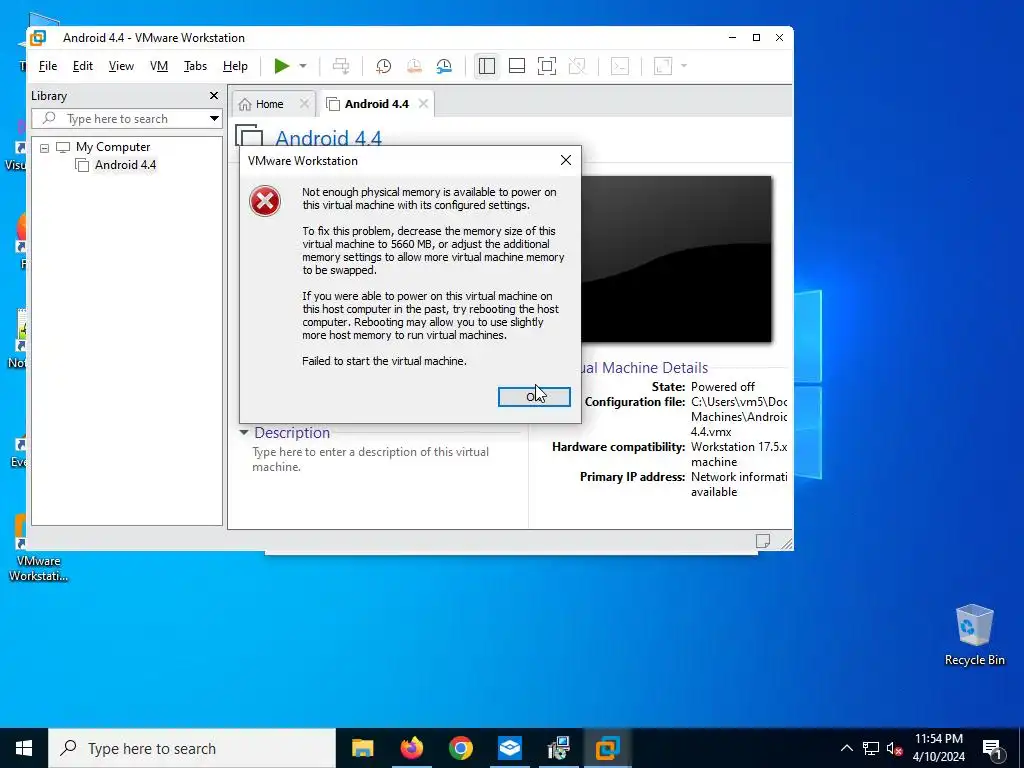This screenshot has width=1024, height=768.
Task: Close the Library panel
Action: pos(214,95)
